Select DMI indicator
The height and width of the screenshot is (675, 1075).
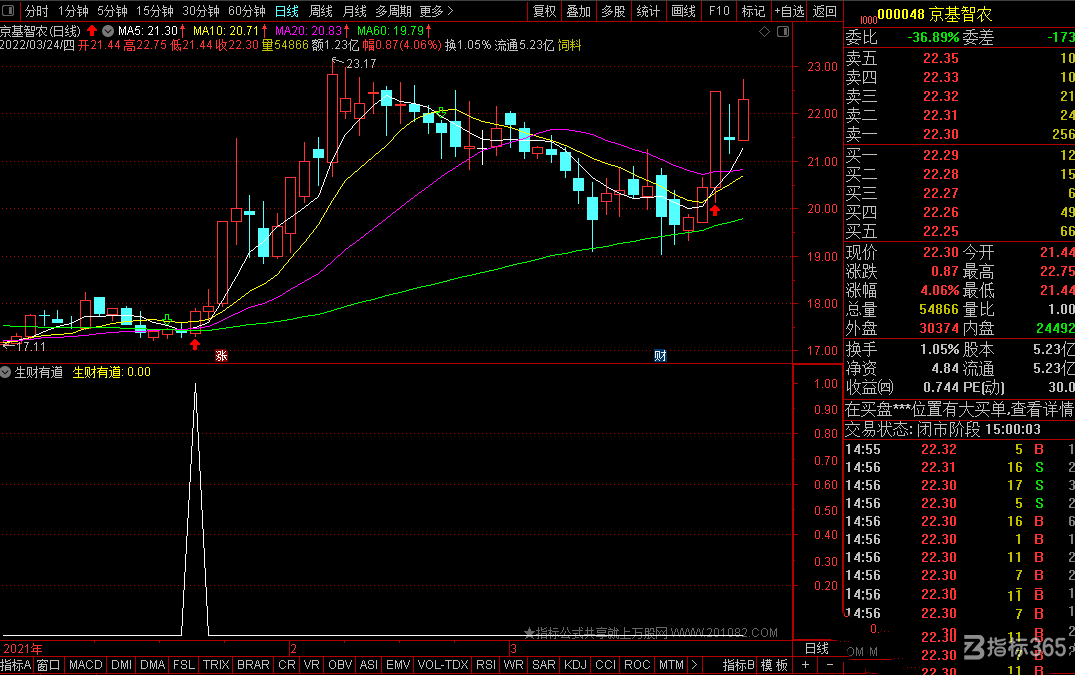[121, 665]
